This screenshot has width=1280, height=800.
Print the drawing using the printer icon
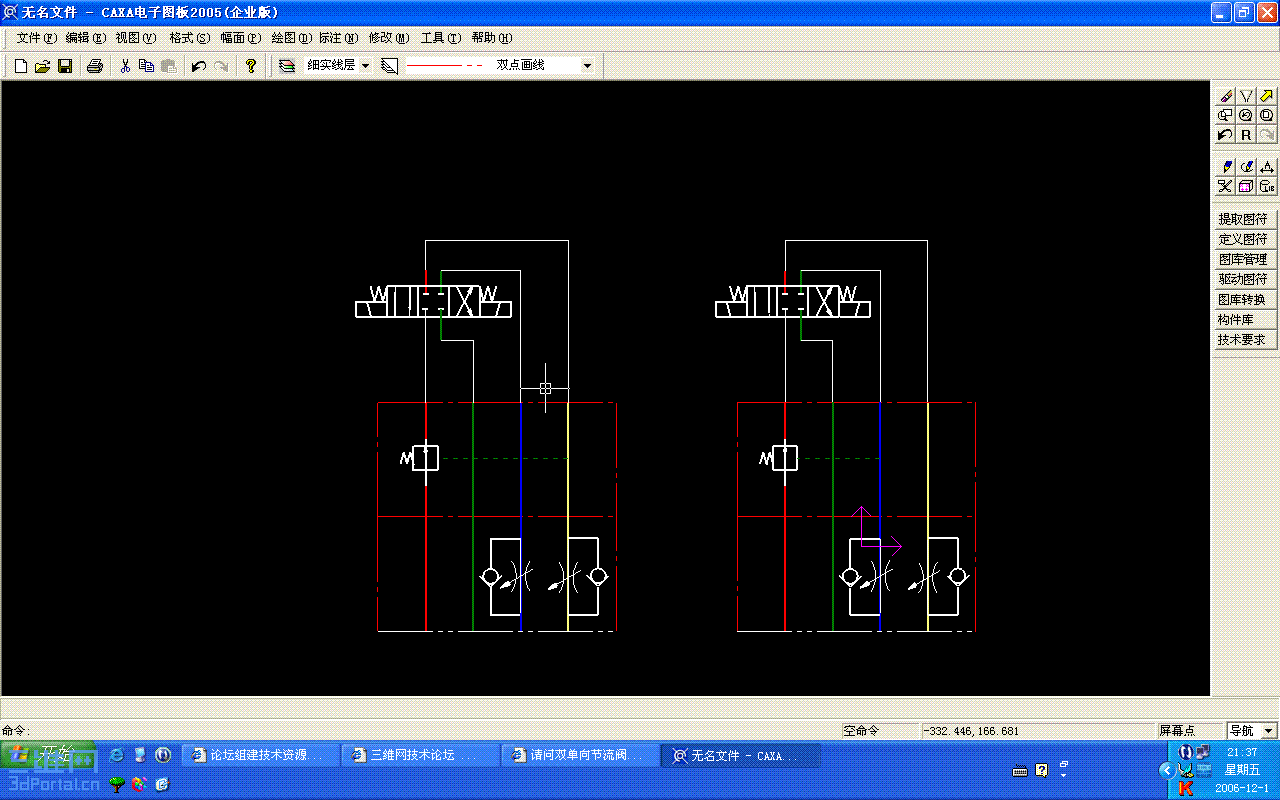95,66
